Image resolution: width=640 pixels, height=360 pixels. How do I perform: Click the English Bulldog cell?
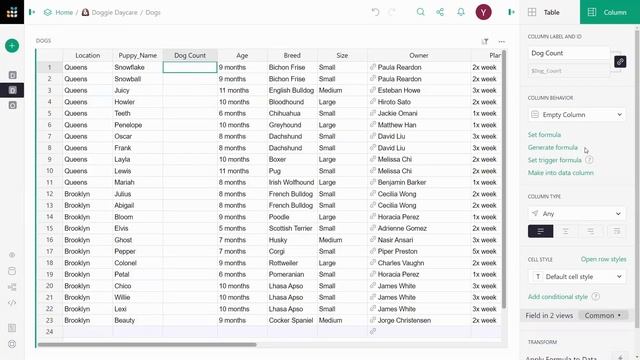(292, 90)
